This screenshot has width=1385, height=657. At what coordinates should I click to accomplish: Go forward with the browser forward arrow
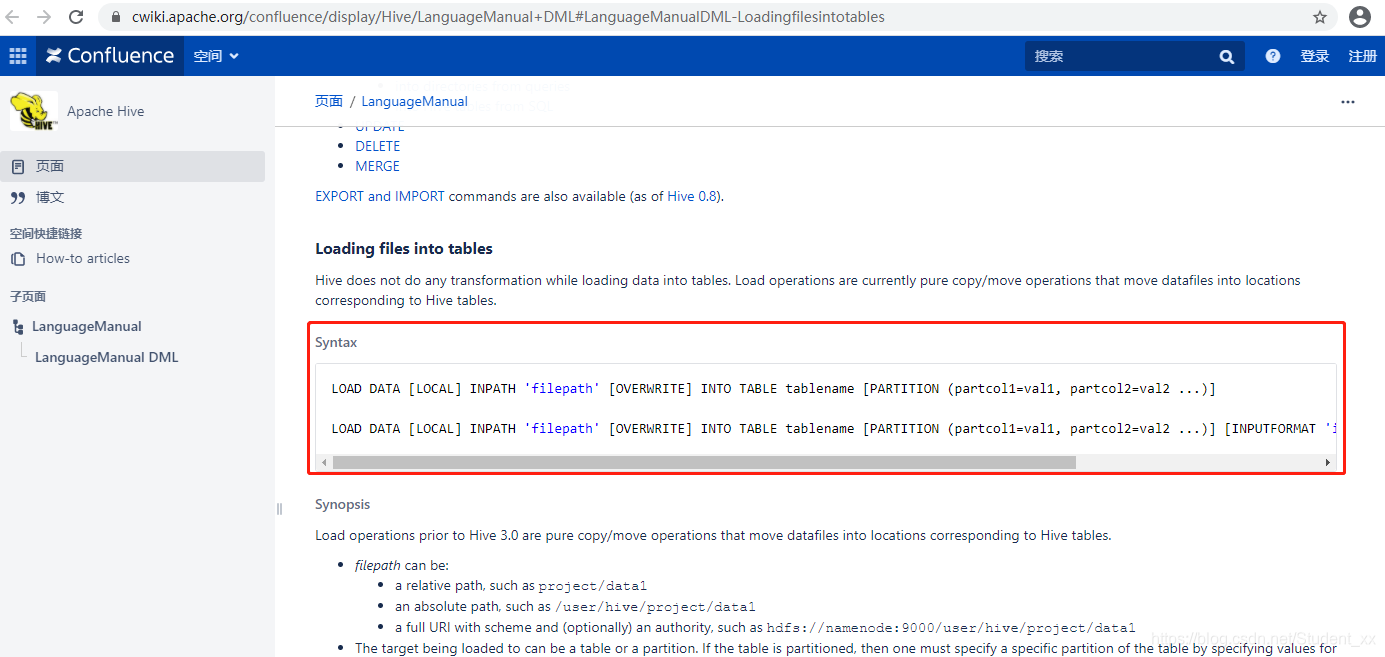43,17
